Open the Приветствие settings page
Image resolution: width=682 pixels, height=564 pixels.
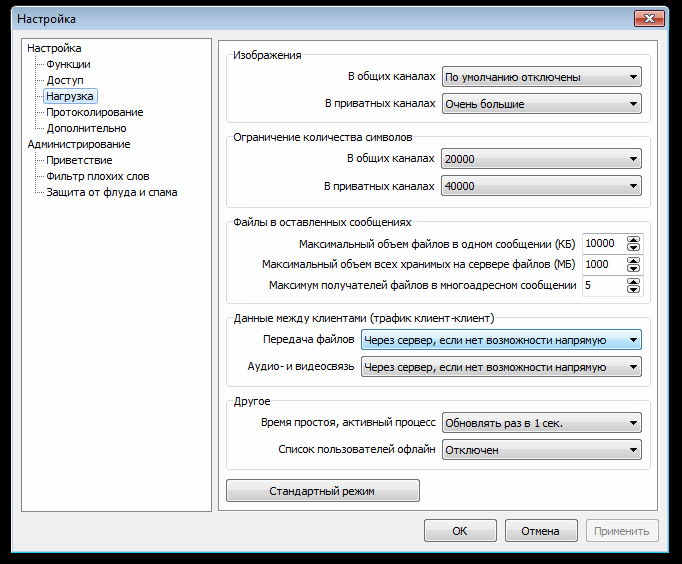click(79, 160)
